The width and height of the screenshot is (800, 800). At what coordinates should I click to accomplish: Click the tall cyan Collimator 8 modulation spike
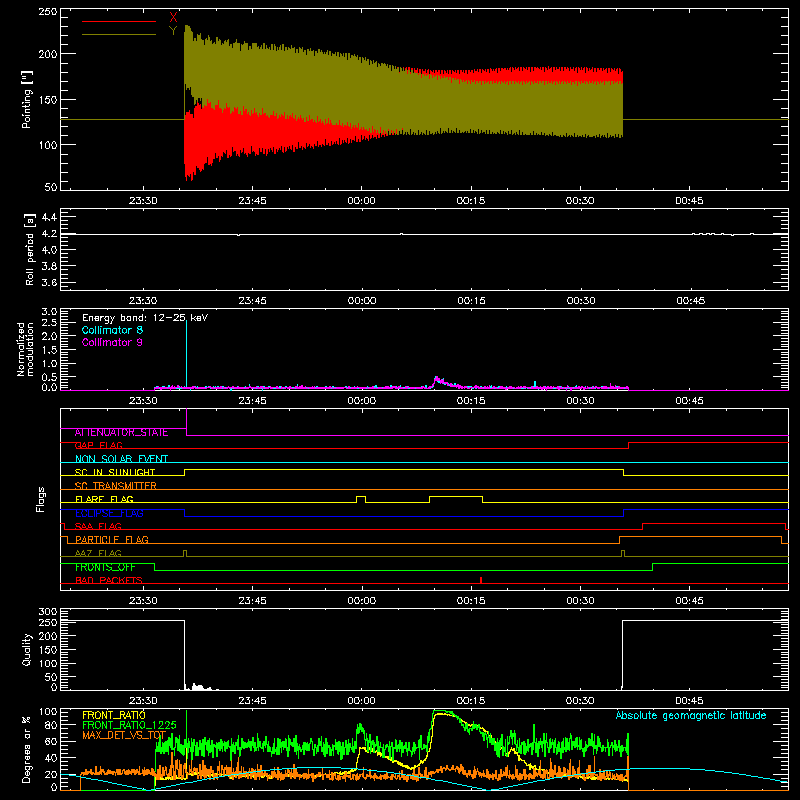[x=186, y=353]
